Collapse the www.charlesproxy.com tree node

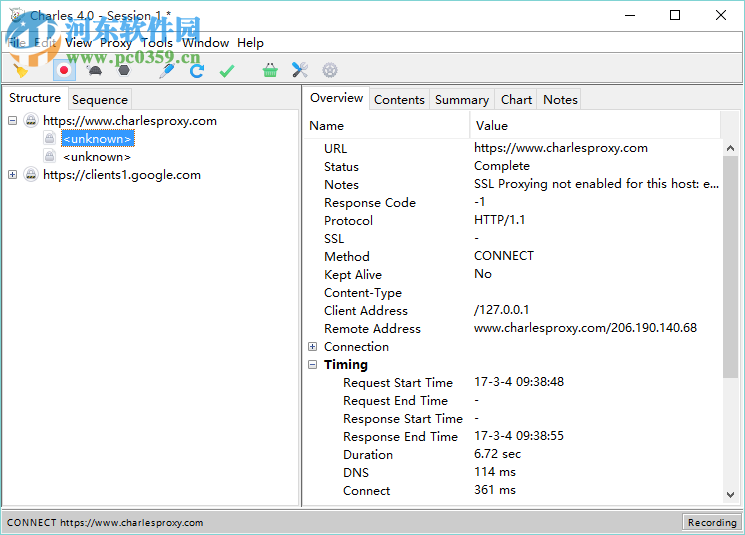pyautogui.click(x=13, y=121)
